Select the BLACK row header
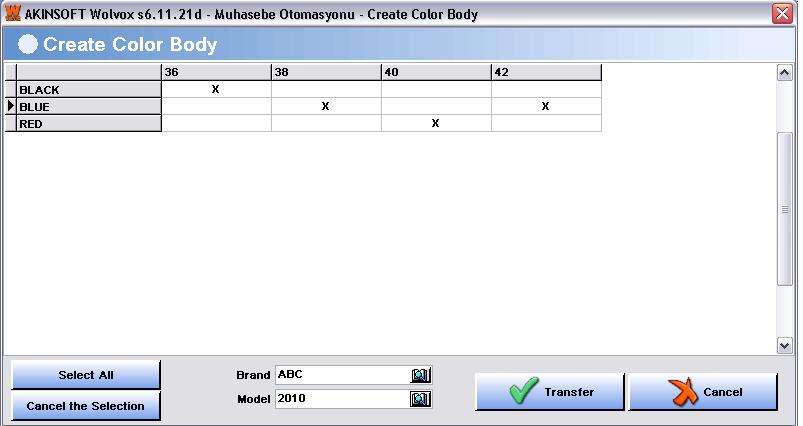Image resolution: width=803 pixels, height=426 pixels. click(89, 90)
